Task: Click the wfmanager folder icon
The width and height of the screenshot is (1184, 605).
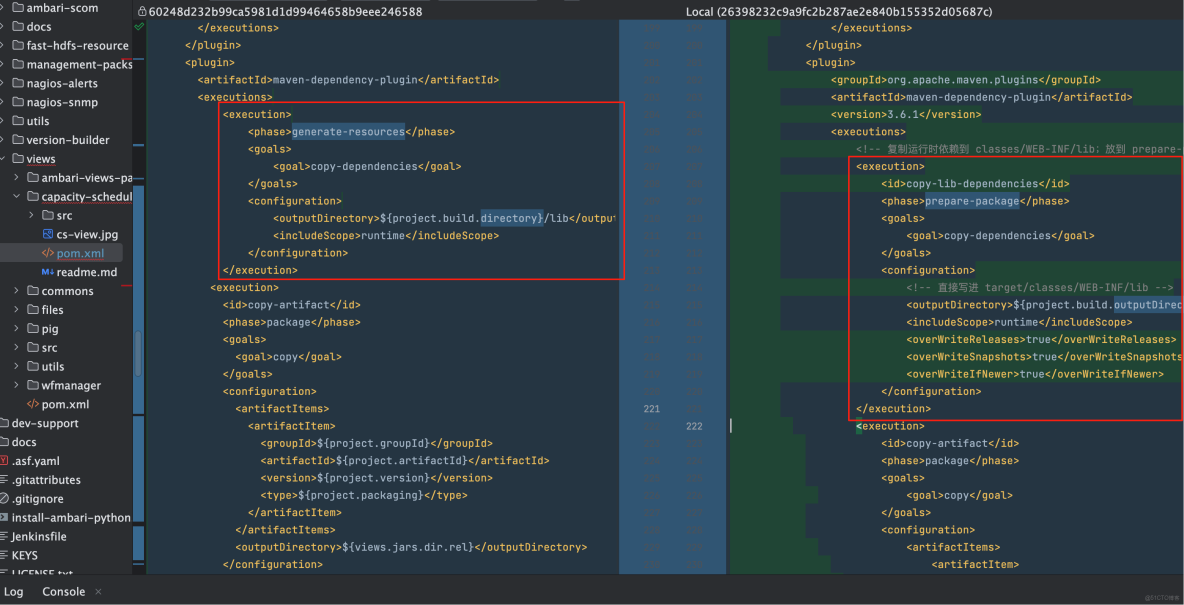Action: [x=32, y=385]
